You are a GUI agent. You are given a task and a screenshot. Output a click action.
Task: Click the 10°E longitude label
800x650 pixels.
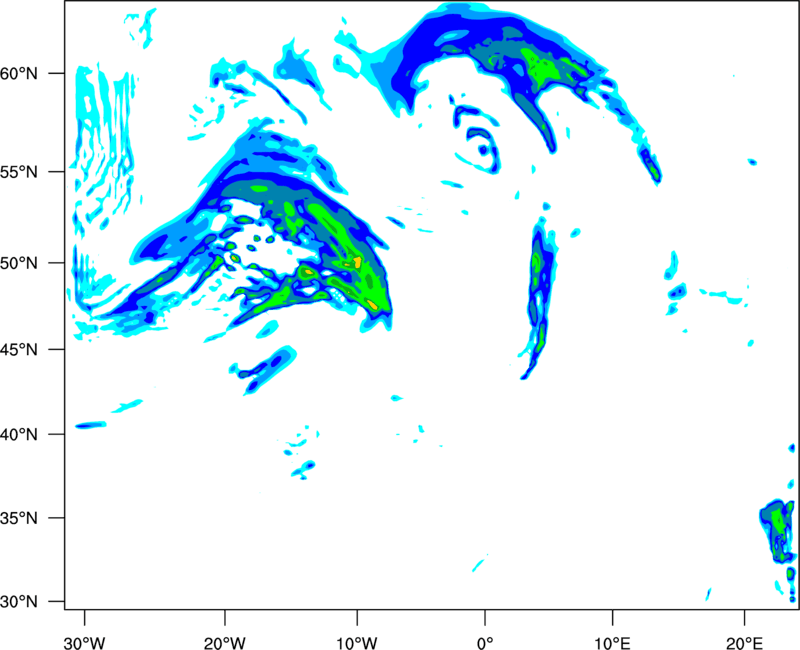point(612,643)
